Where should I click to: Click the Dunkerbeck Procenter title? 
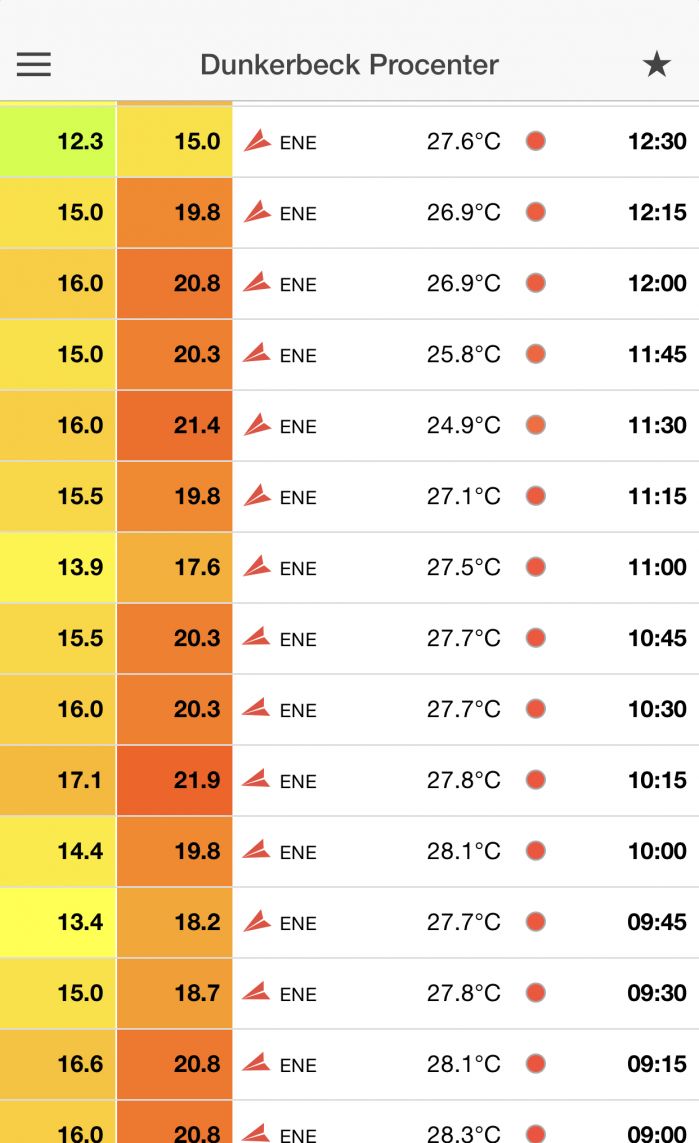349,65
